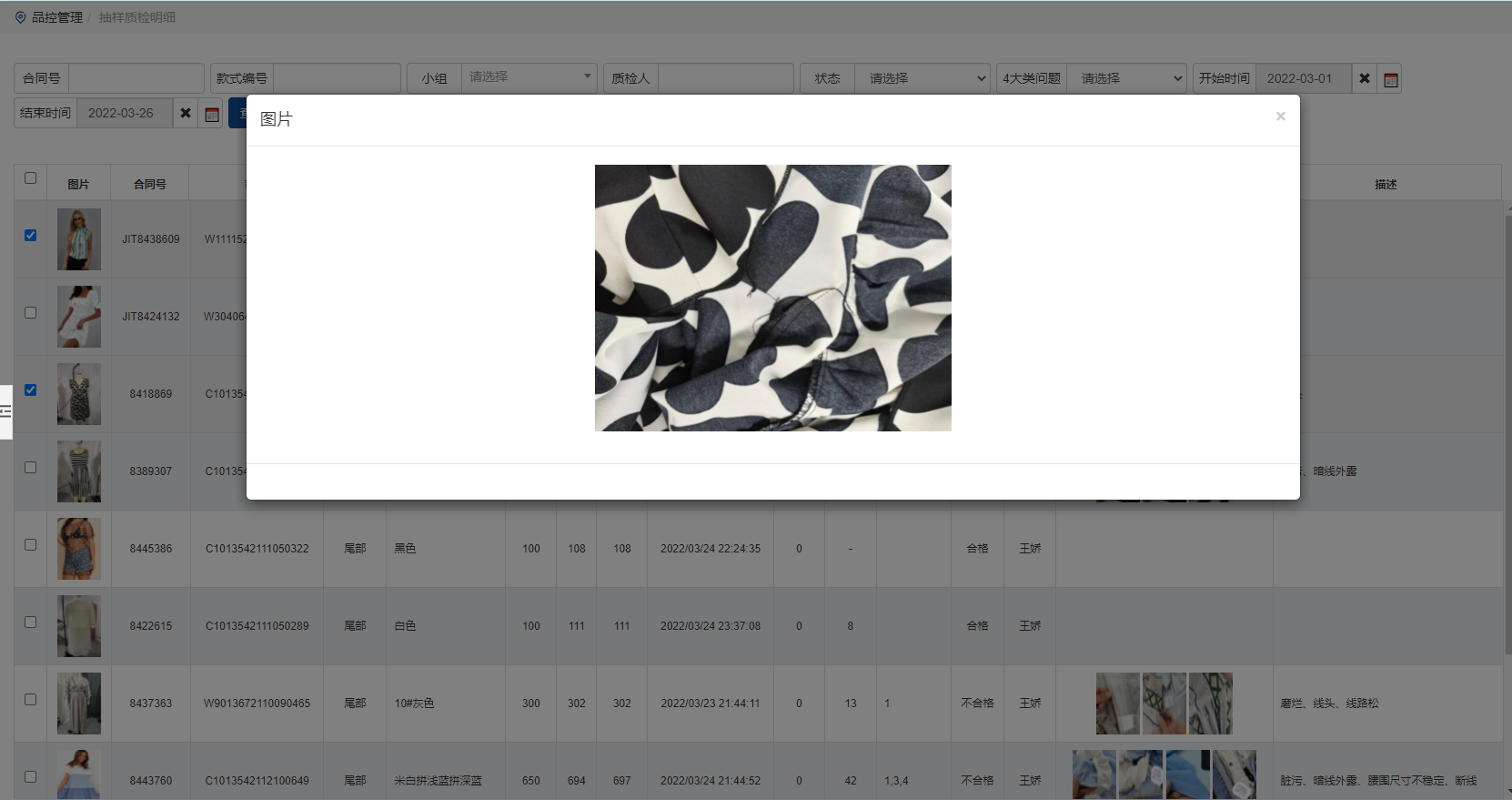Open the 状态 status dropdown
Image resolution: width=1512 pixels, height=800 pixels.
(922, 79)
